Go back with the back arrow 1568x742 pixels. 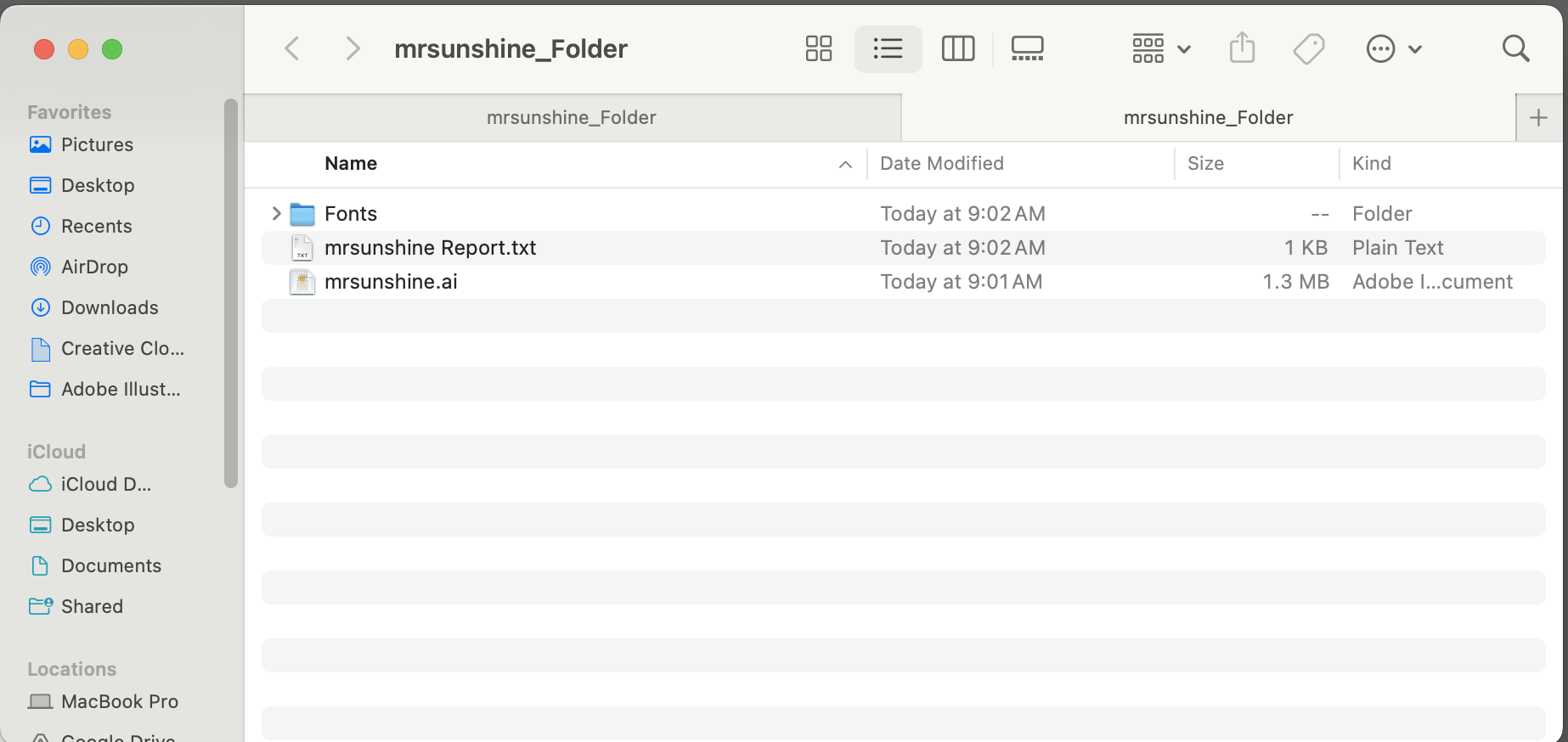[x=292, y=48]
